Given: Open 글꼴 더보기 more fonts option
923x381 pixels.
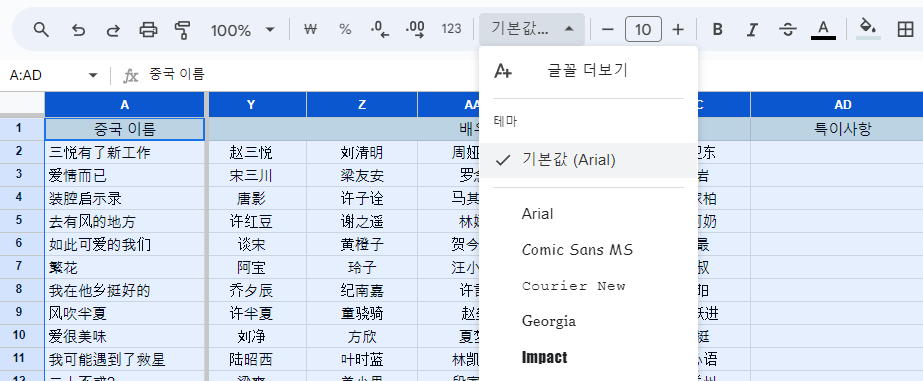Looking at the screenshot, I should tap(589, 71).
